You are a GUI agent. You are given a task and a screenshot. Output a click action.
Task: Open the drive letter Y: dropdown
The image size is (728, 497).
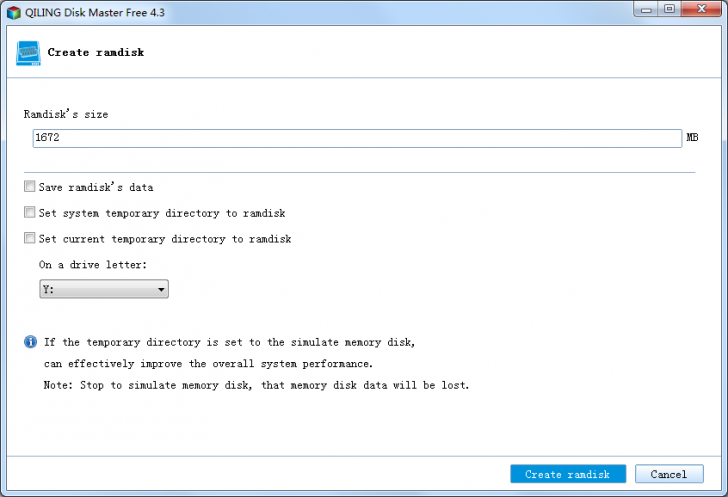point(104,289)
